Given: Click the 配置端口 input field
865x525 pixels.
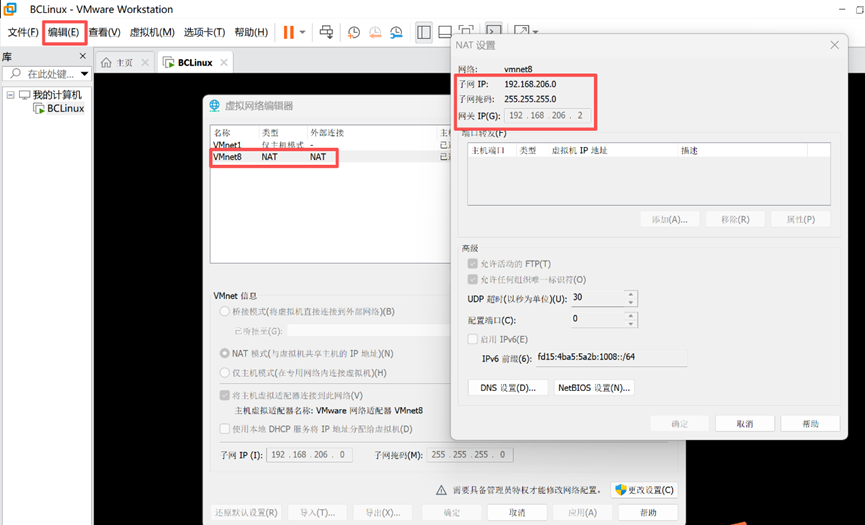Looking at the screenshot, I should (x=597, y=320).
